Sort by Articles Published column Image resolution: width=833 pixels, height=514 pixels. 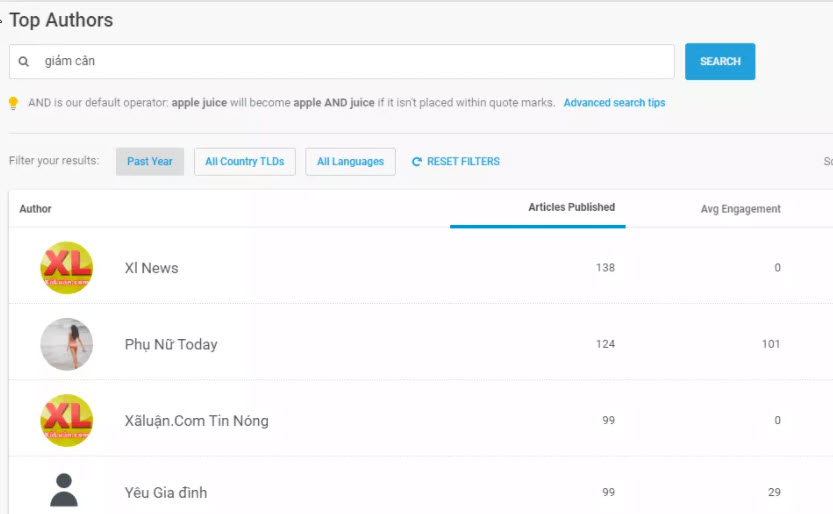571,208
